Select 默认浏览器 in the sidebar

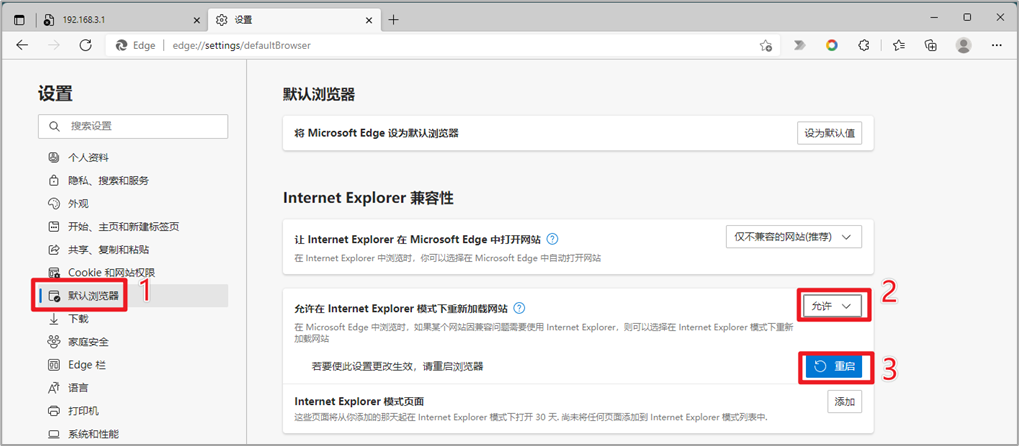click(93, 296)
